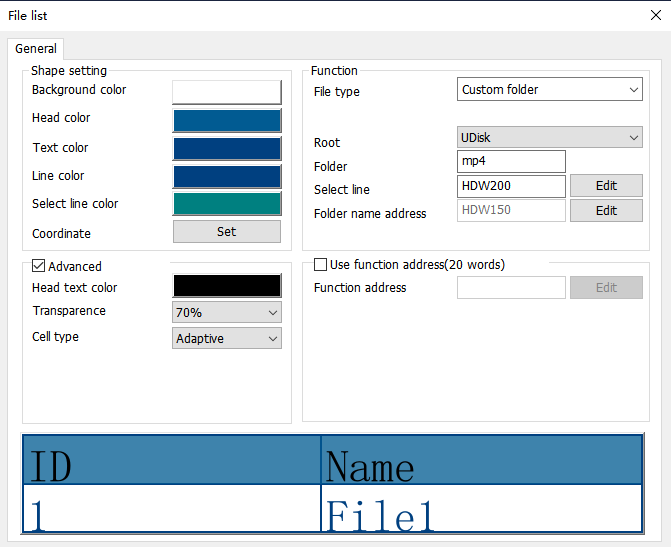Click the Folder input field

coord(511,161)
